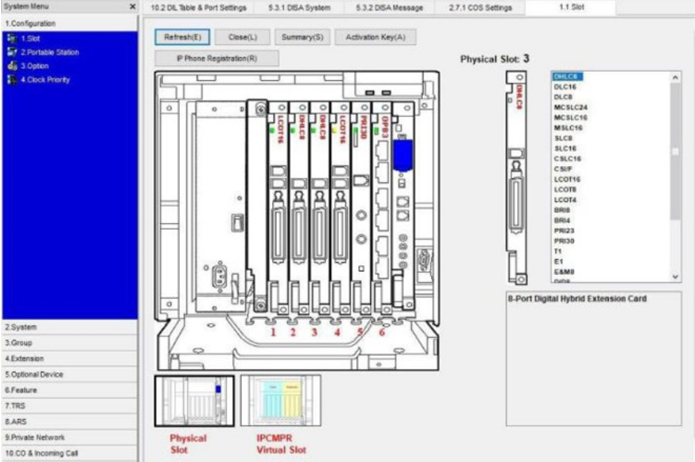Viewport: 695px width, 462px height.
Task: Close the System Menu panel
Action: point(132,7)
